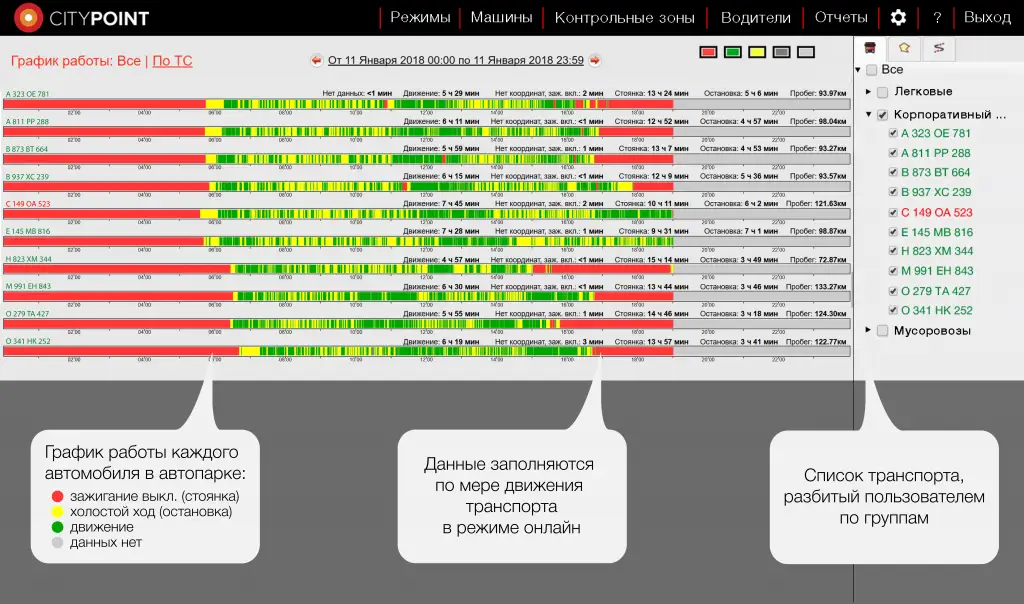Expand the 'Легковые' group
Screen dimensions: 1024x604
tap(868, 92)
